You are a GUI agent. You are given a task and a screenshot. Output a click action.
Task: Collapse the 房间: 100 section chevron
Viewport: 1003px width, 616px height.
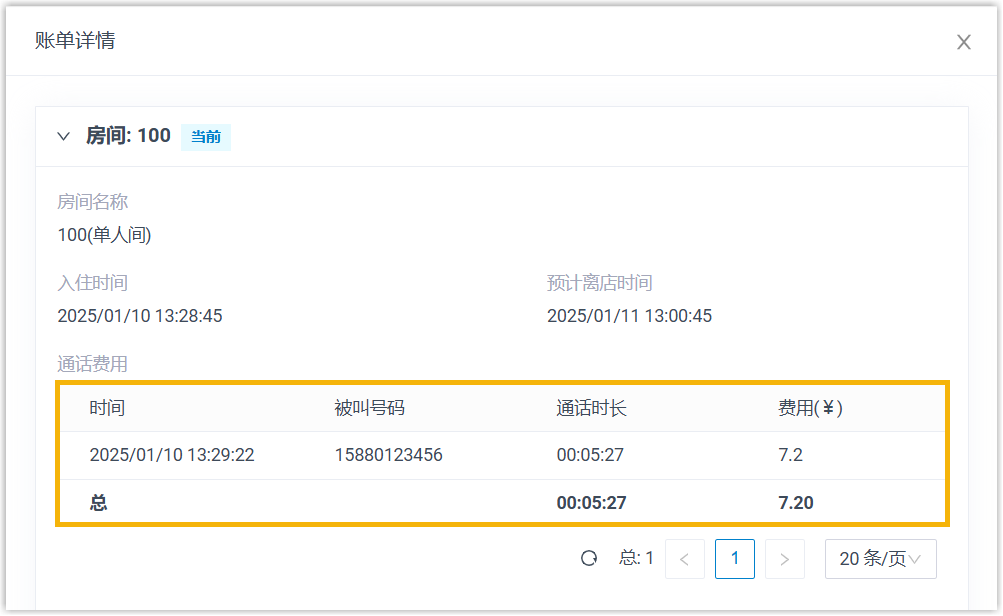pyautogui.click(x=64, y=136)
